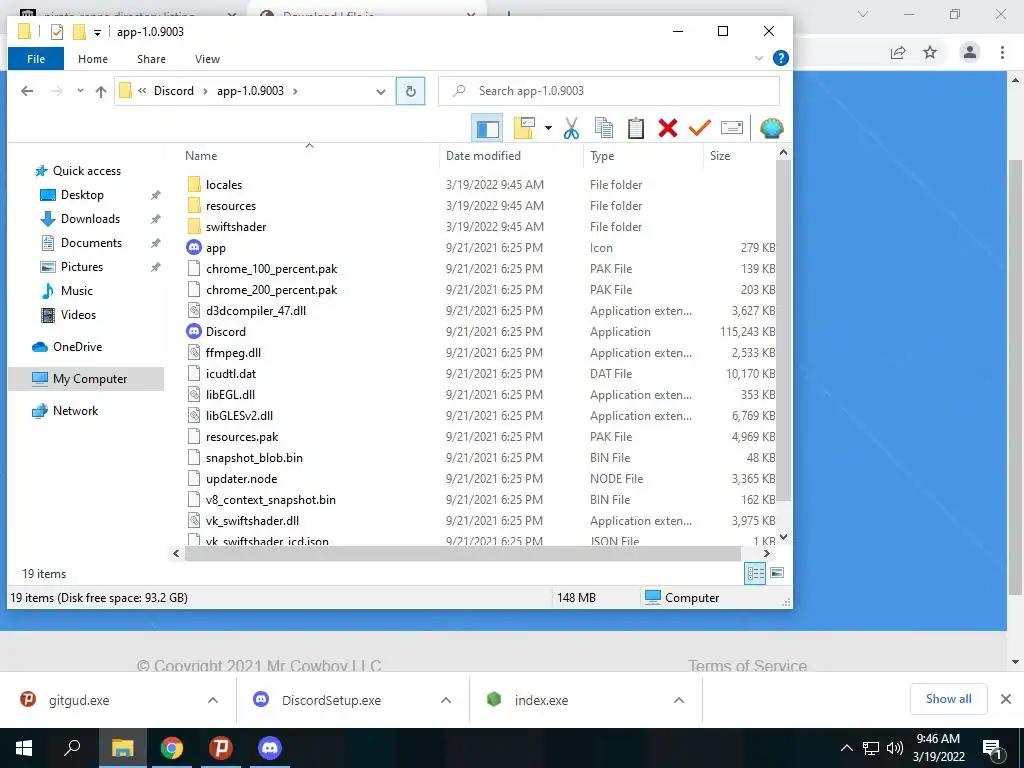Image resolution: width=1024 pixels, height=768 pixels.
Task: Go back with the Back arrow
Action: 27,91
